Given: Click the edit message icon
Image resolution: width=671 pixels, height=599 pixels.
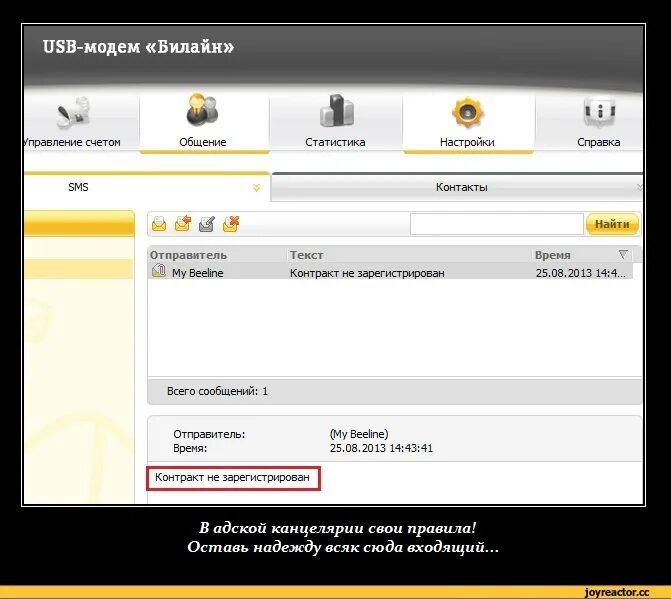Looking at the screenshot, I should [x=207, y=224].
